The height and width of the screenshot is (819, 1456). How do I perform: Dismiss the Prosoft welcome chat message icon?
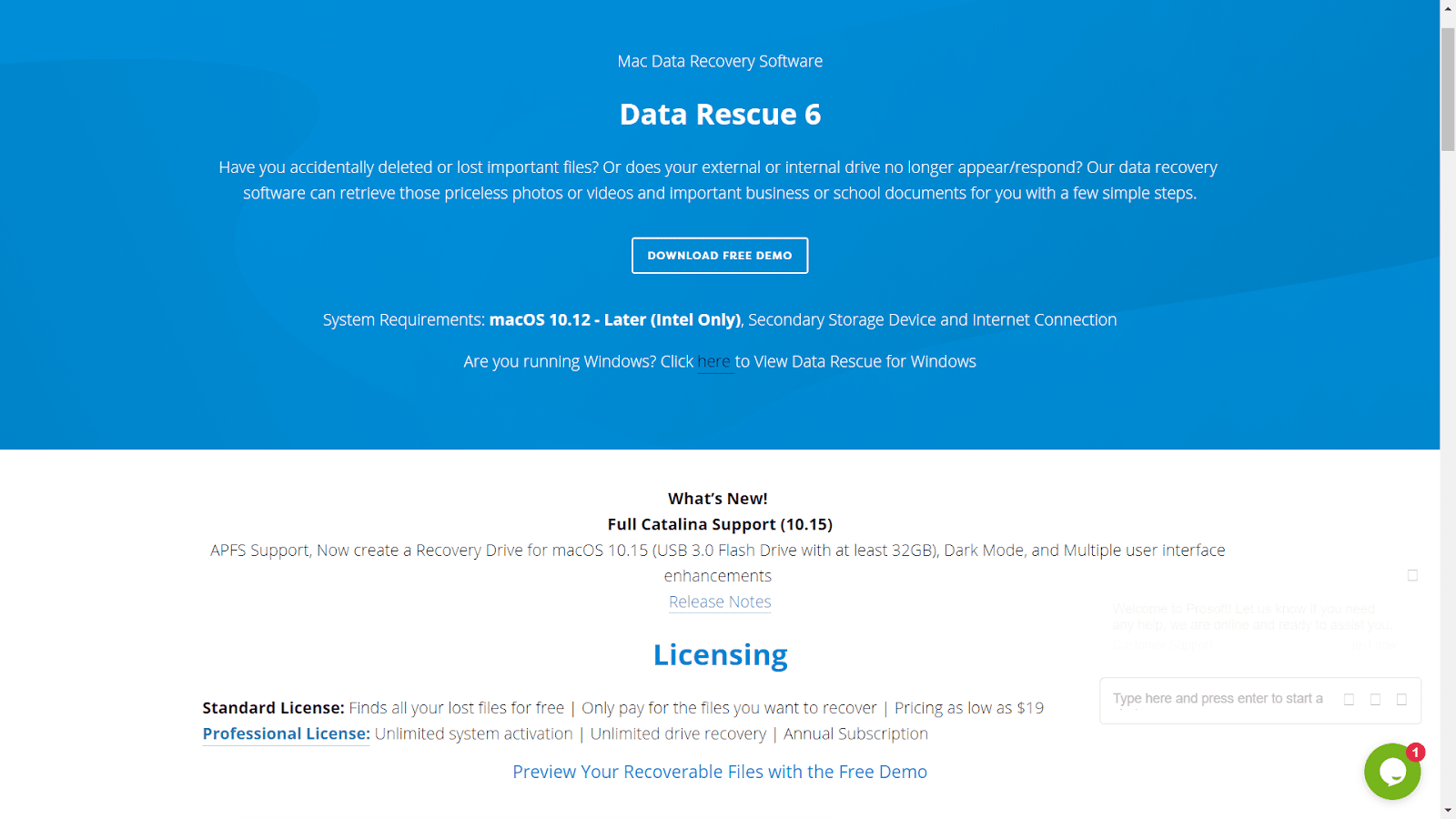click(x=1412, y=575)
